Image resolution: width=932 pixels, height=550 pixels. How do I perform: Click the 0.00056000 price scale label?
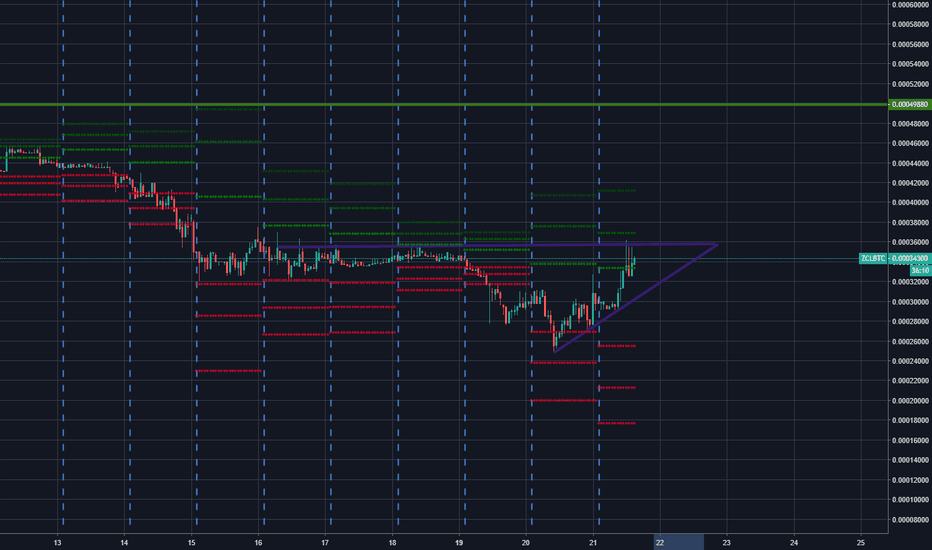click(911, 45)
